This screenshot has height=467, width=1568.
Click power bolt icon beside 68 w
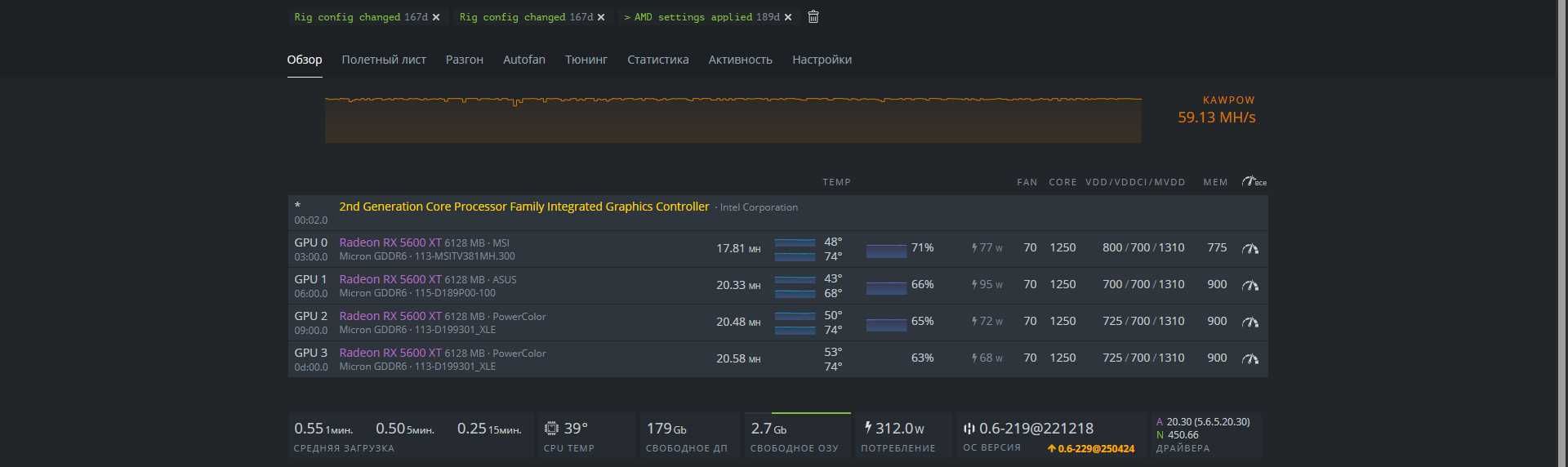point(974,358)
